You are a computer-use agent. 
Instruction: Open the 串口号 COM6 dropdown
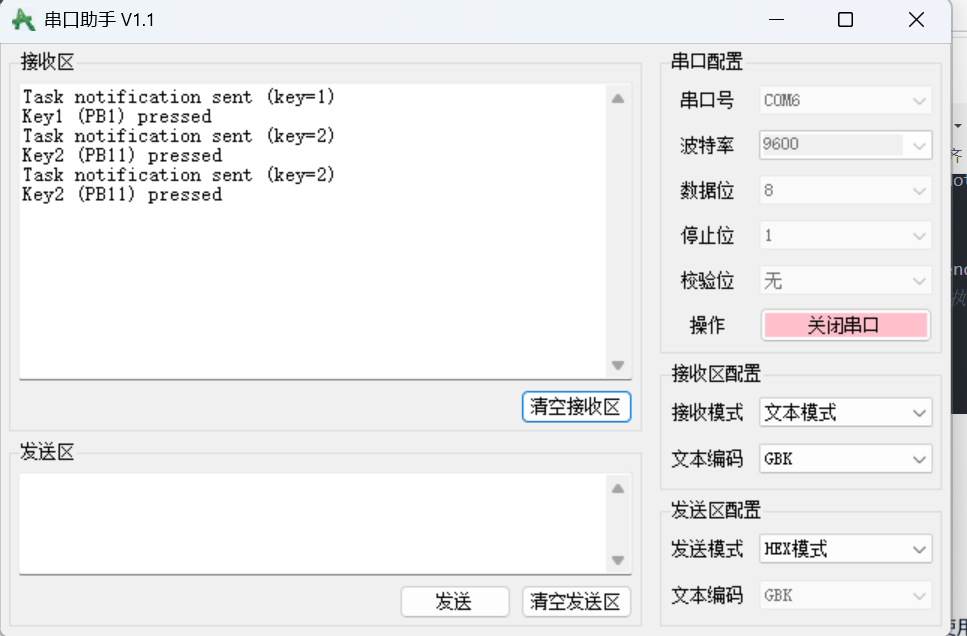pyautogui.click(x=846, y=100)
